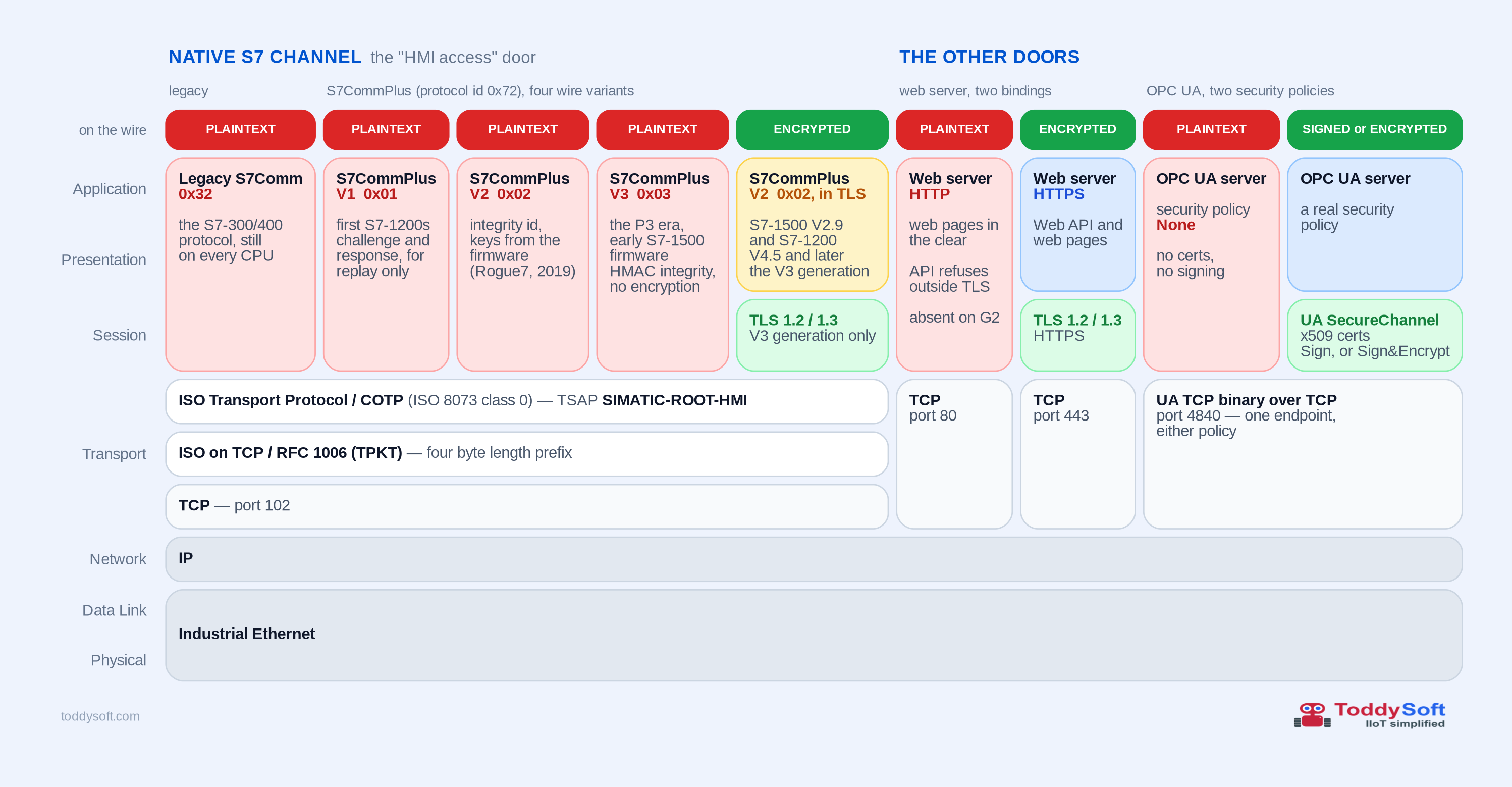The image size is (1512, 787).
Task: Click the ToddySoft robot logo icon
Action: coord(1312,715)
